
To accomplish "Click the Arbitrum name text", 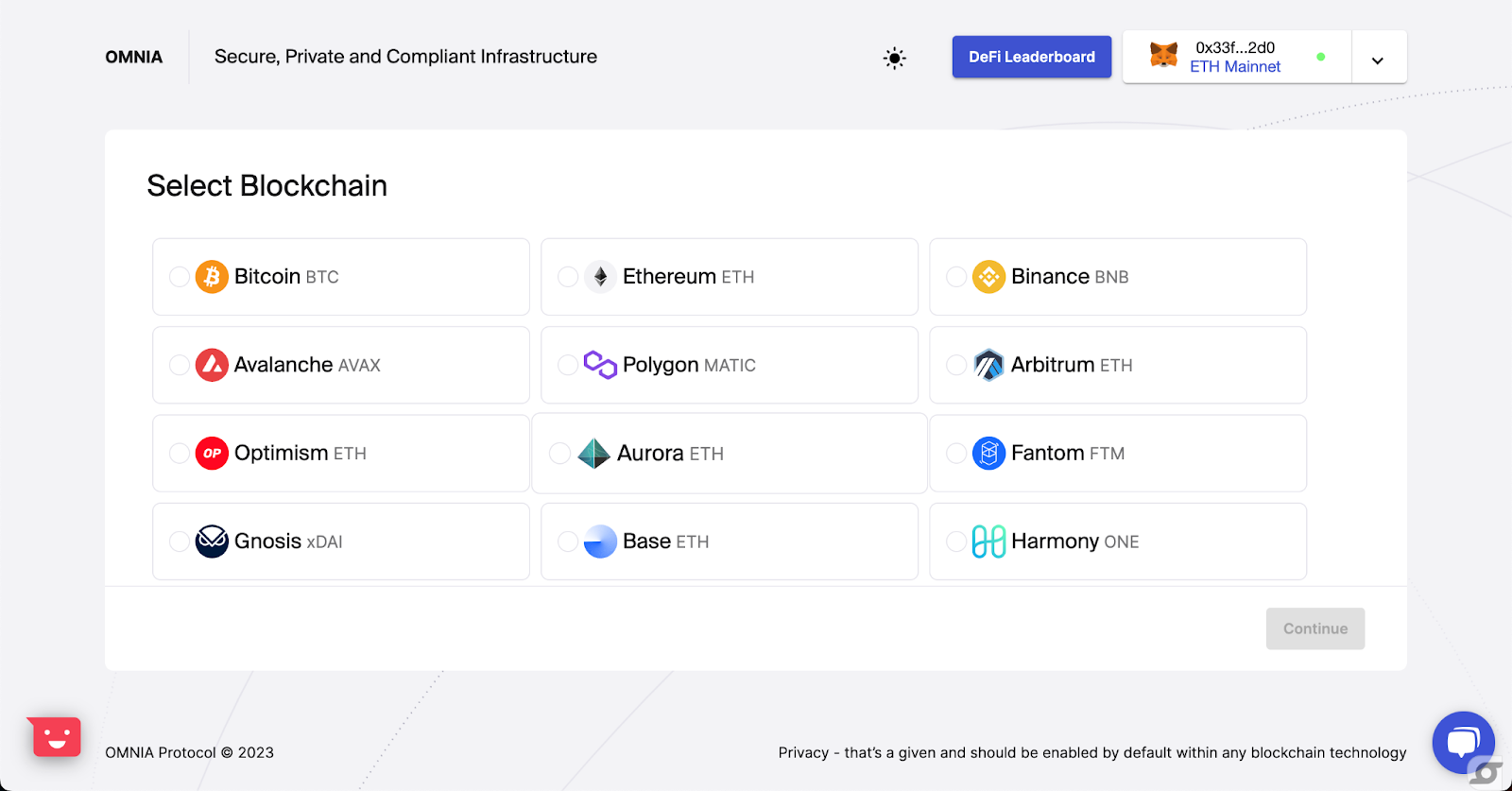I will pos(1053,365).
